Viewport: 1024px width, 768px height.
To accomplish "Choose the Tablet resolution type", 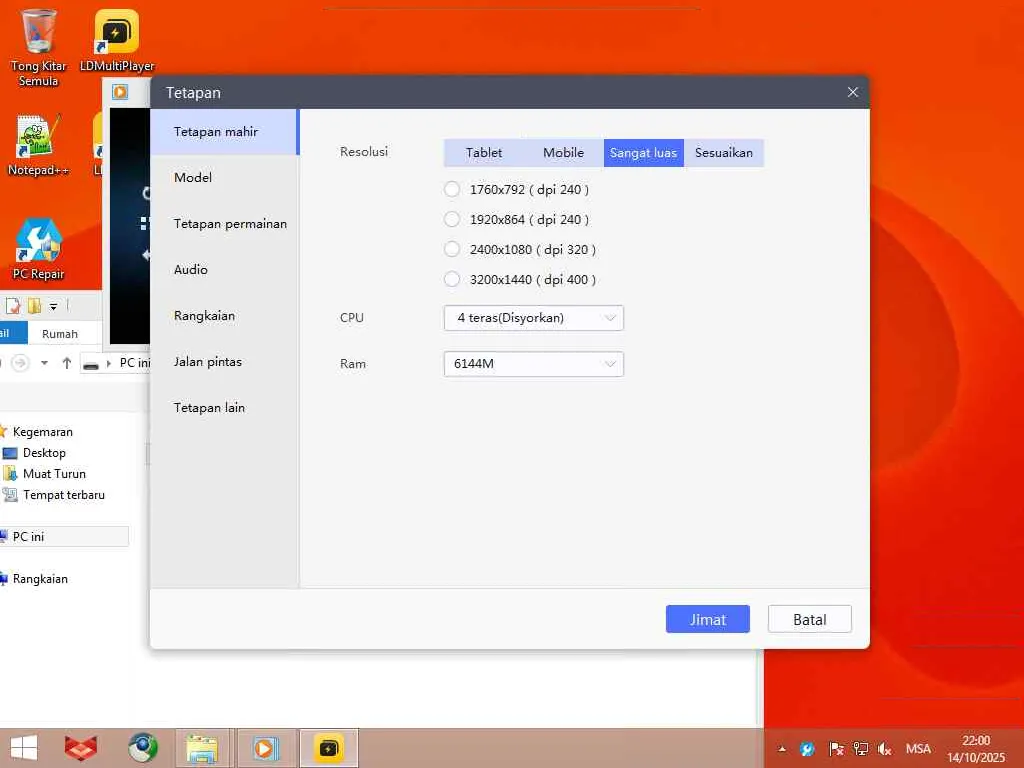I will coord(484,153).
